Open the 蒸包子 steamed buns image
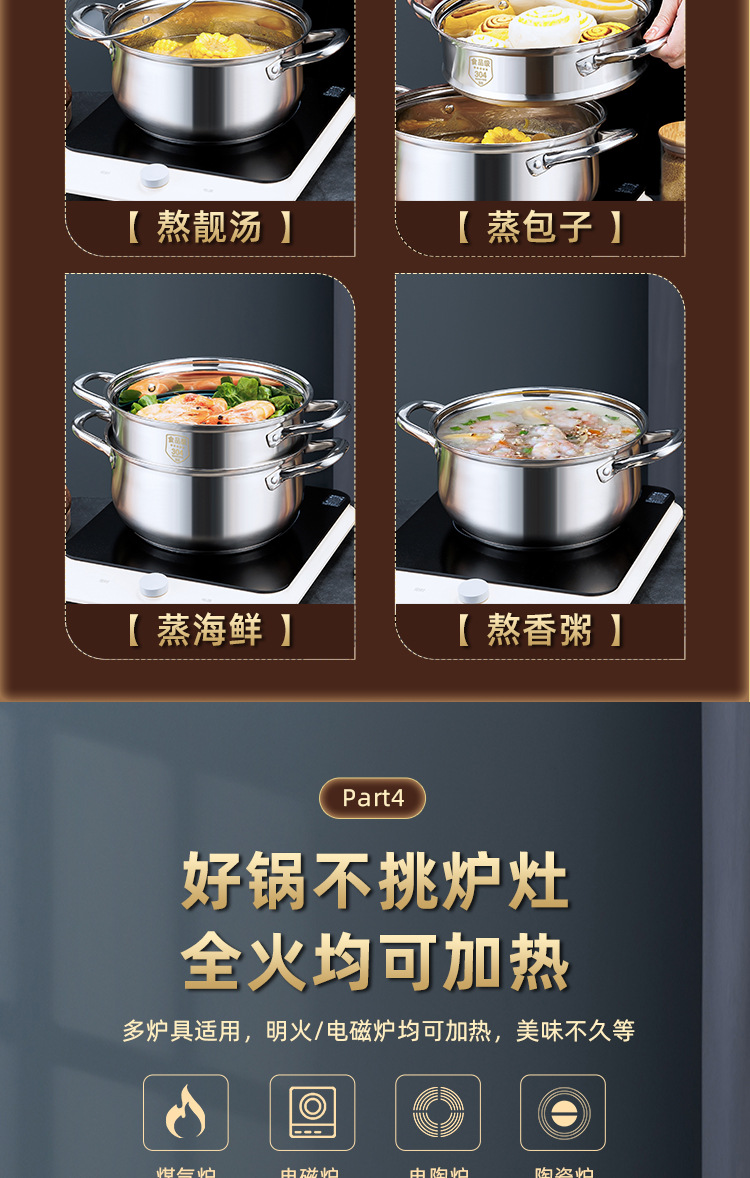Screen dimensions: 750x1178 click(540, 100)
